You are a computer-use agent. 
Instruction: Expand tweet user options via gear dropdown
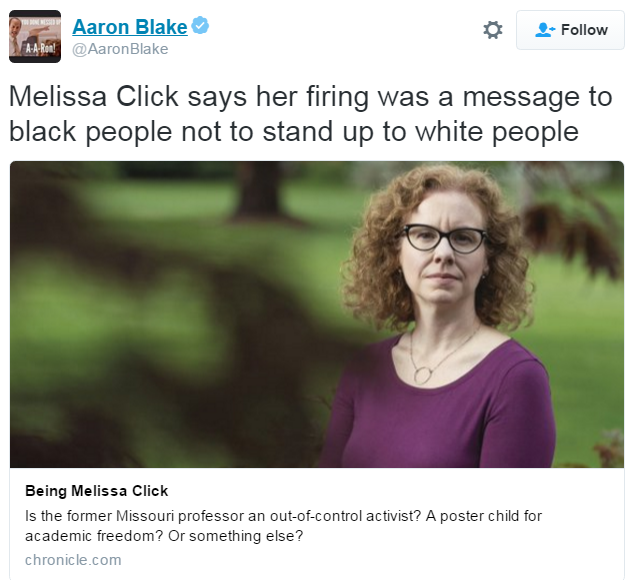pos(493,30)
